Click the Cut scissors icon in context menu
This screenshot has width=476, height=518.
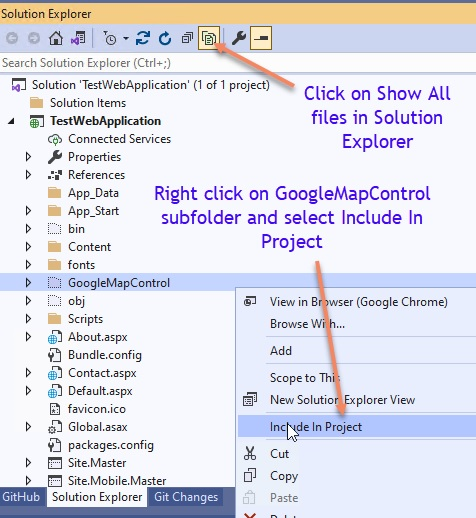point(250,454)
